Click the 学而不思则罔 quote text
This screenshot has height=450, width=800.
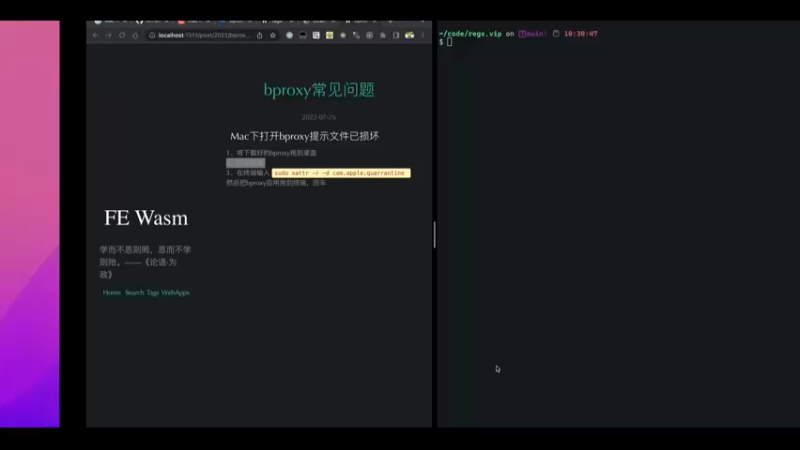click(145, 262)
